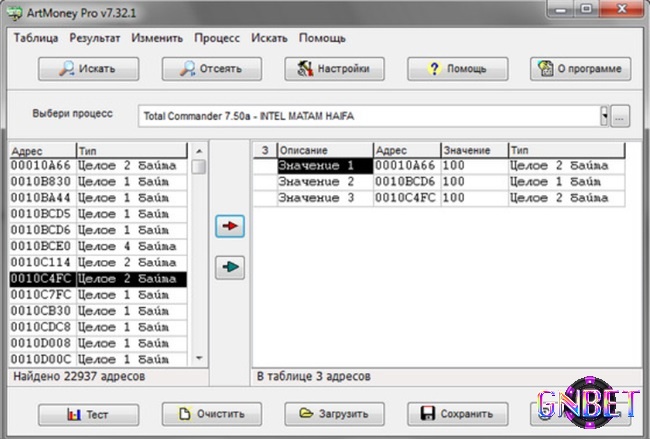Click the ellipsis button next to process field
Screen dimensions: 650x439
[x=620, y=116]
